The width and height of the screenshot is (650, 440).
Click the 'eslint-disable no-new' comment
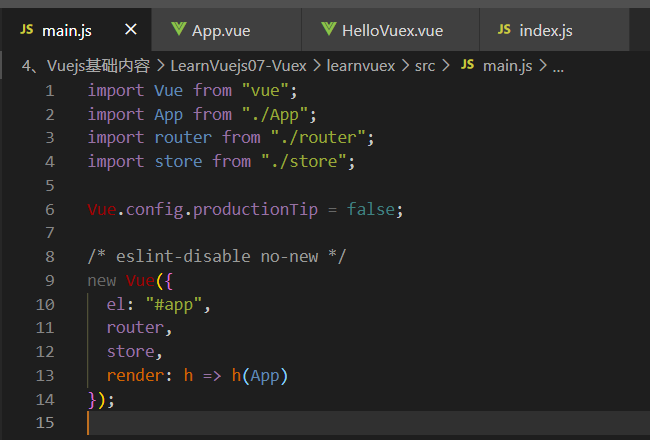coord(217,257)
